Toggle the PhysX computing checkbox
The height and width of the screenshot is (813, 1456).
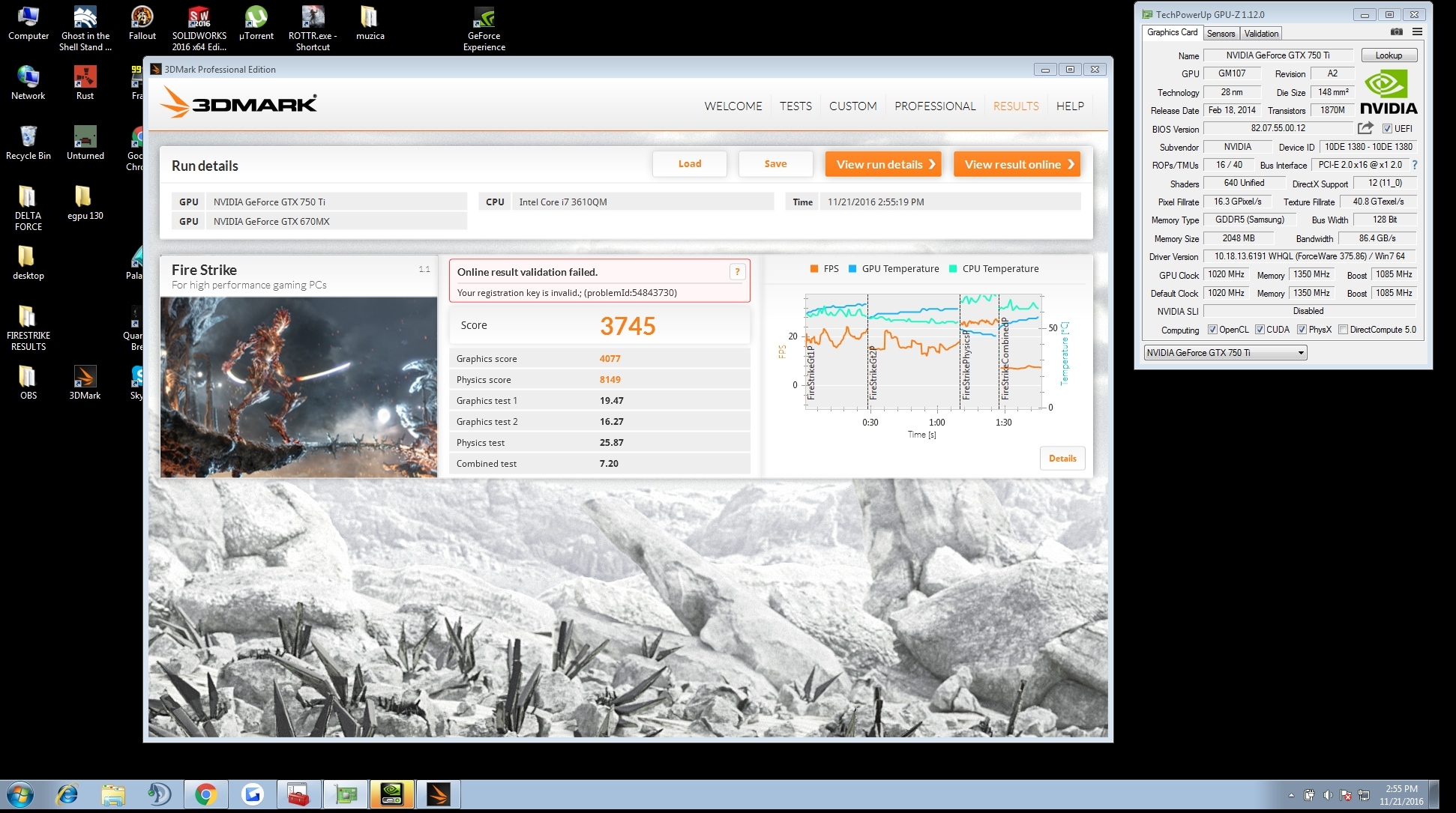[x=1302, y=330]
